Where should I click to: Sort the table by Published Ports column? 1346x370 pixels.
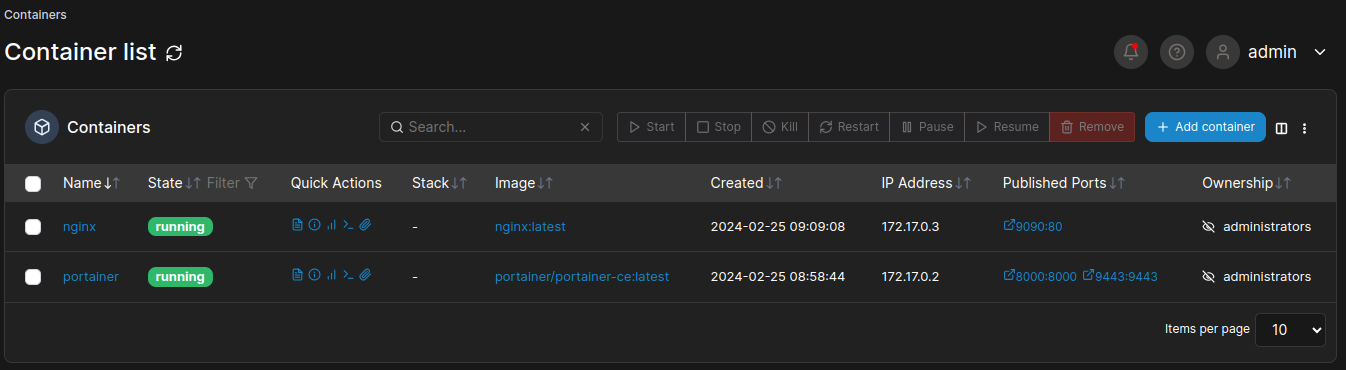1064,183
